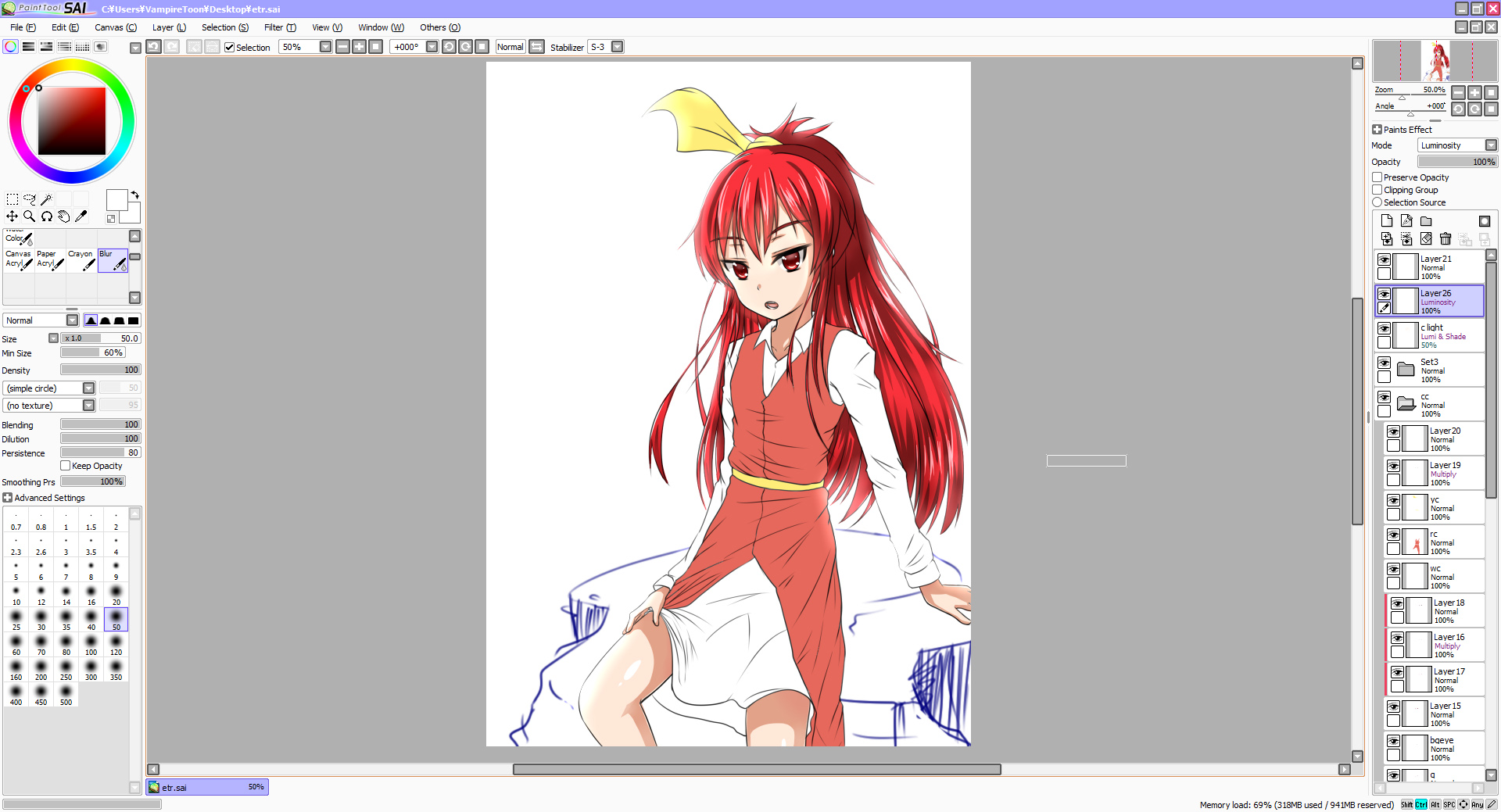This screenshot has height=812, width=1501.
Task: Select brush size preset 100
Action: [91, 646]
